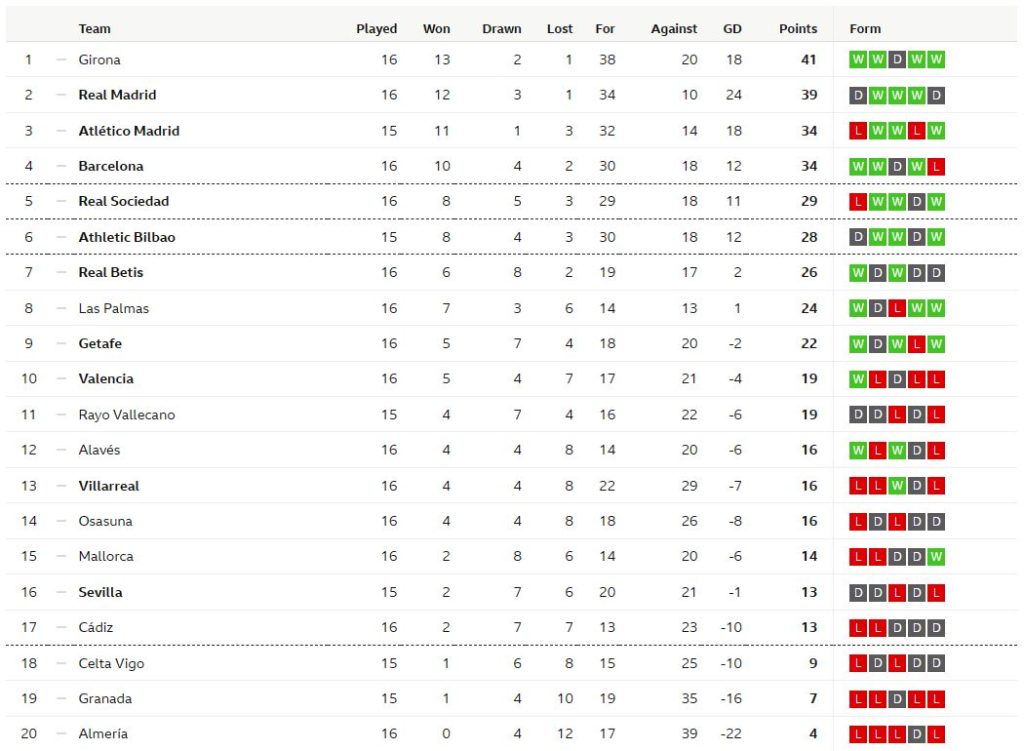This screenshot has height=751, width=1024.
Task: Click Villarreal's green win form badge
Action: (x=897, y=486)
